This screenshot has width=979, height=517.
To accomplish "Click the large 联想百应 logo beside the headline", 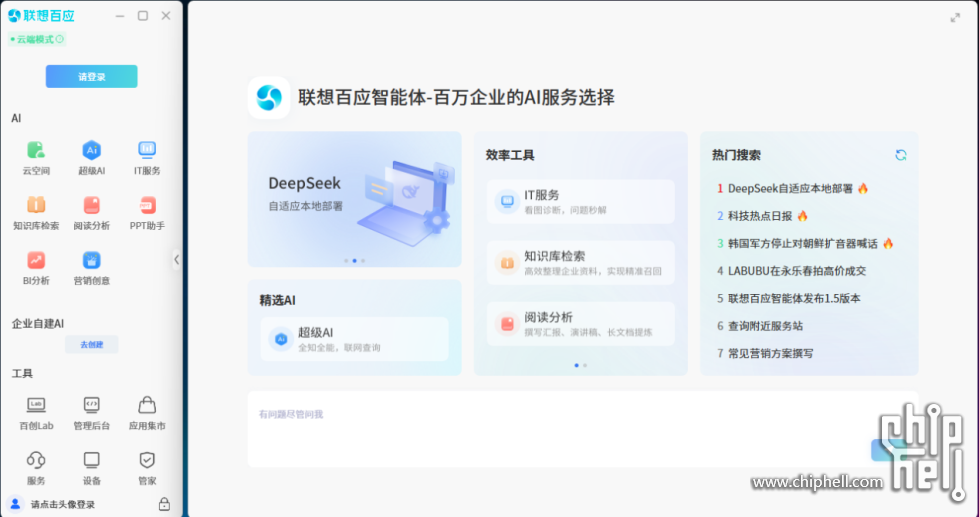I will pos(269,97).
